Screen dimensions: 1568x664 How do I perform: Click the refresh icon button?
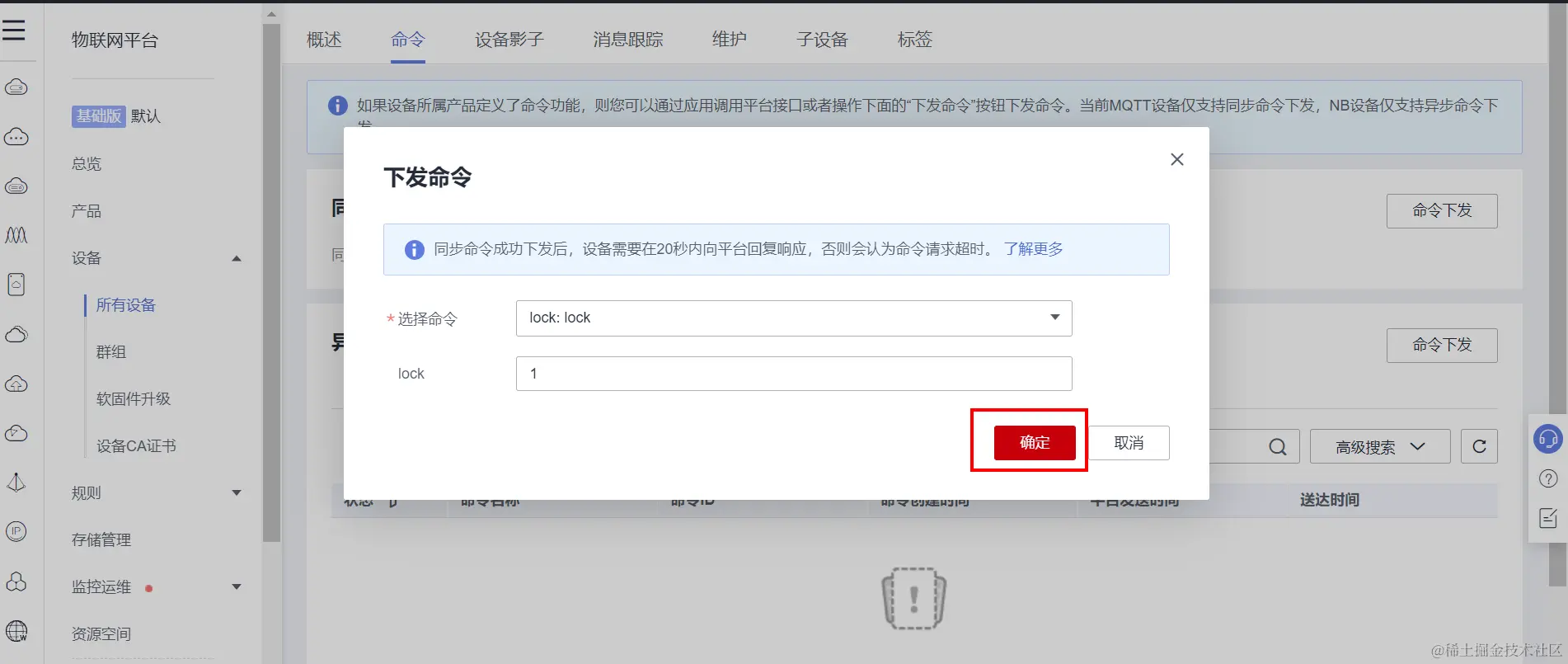tap(1479, 446)
